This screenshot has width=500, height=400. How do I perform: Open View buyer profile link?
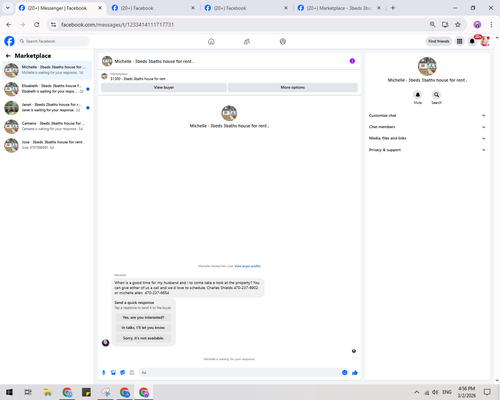pos(247,266)
